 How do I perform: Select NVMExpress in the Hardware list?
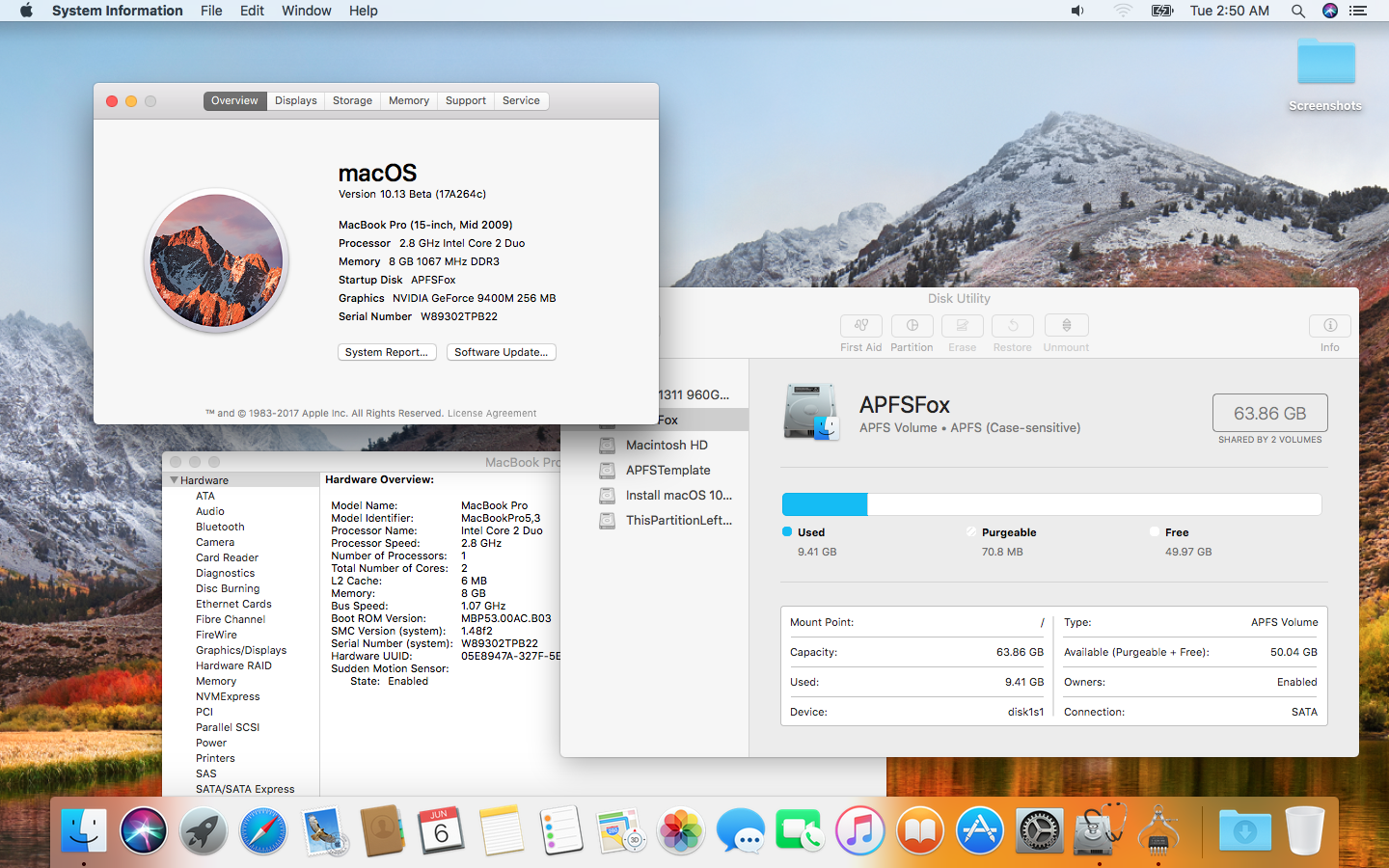[228, 696]
